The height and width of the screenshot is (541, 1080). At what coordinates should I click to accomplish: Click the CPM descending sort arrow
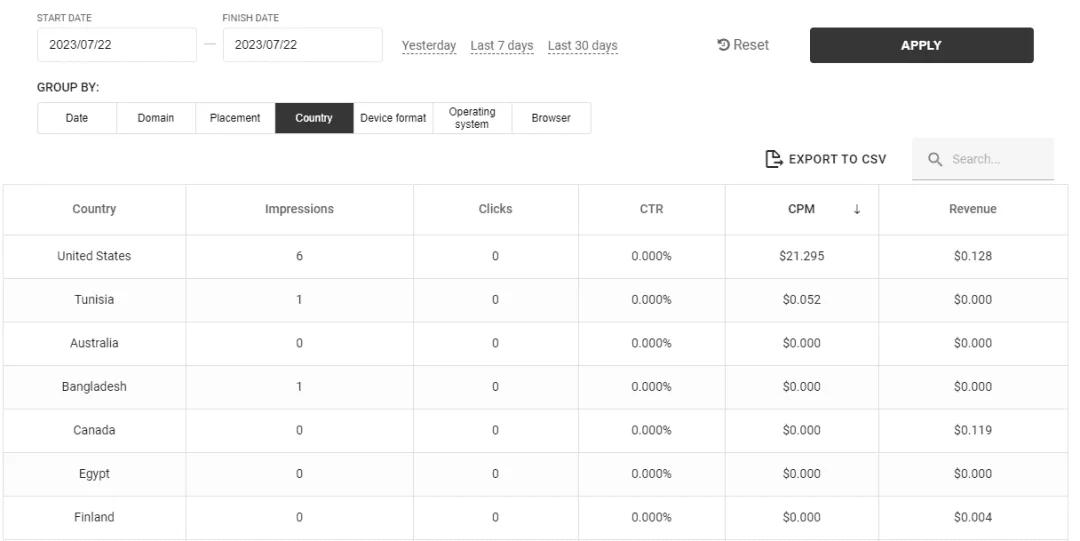click(x=857, y=209)
